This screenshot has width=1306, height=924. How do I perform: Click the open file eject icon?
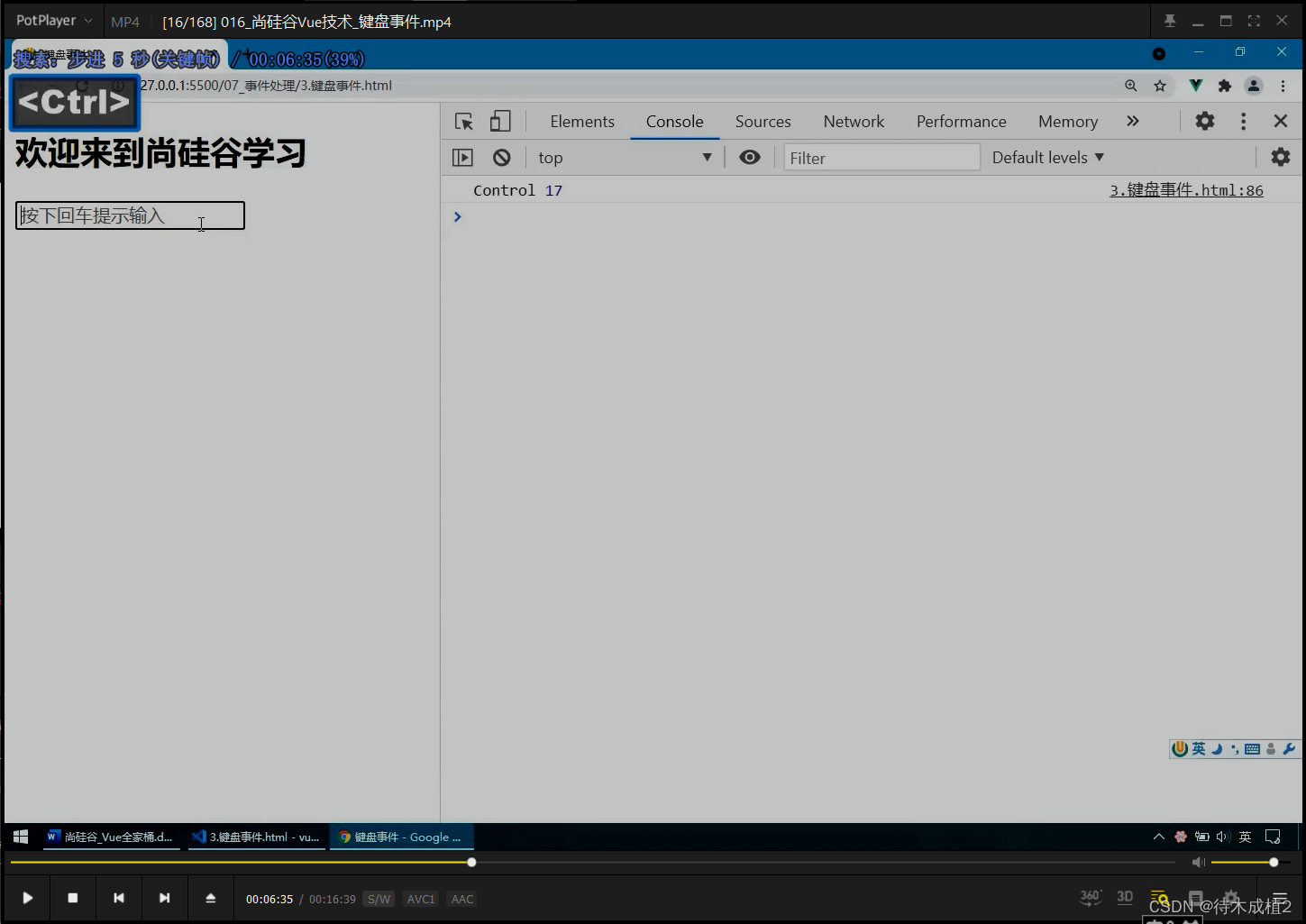(x=210, y=898)
